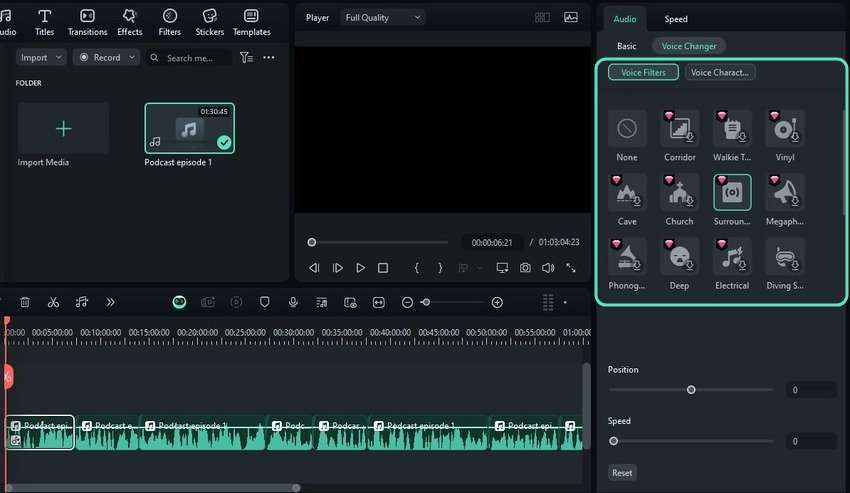Click the display on external monitor icon
This screenshot has height=493, width=850.
(503, 268)
